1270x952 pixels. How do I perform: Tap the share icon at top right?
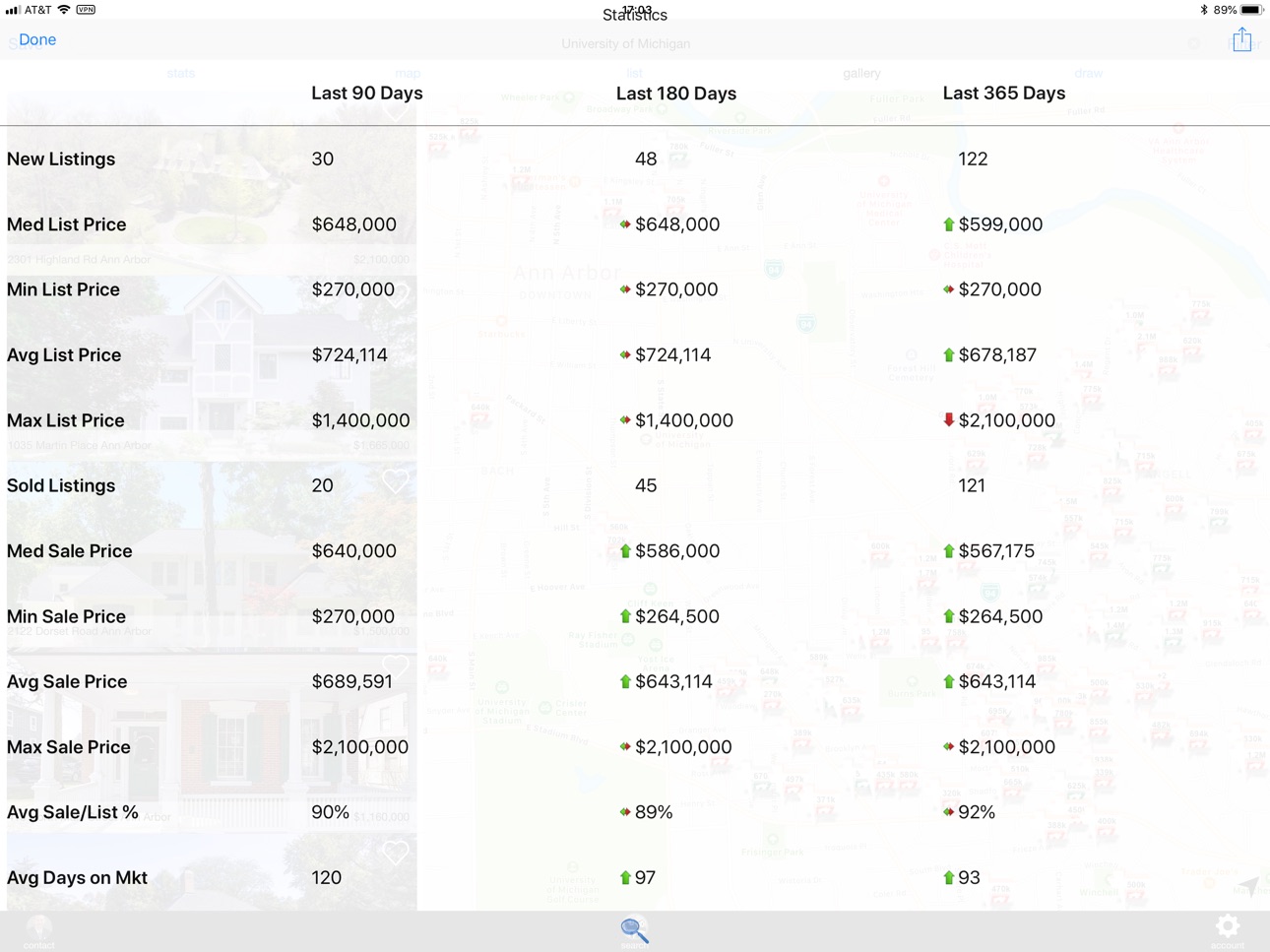pos(1241,39)
